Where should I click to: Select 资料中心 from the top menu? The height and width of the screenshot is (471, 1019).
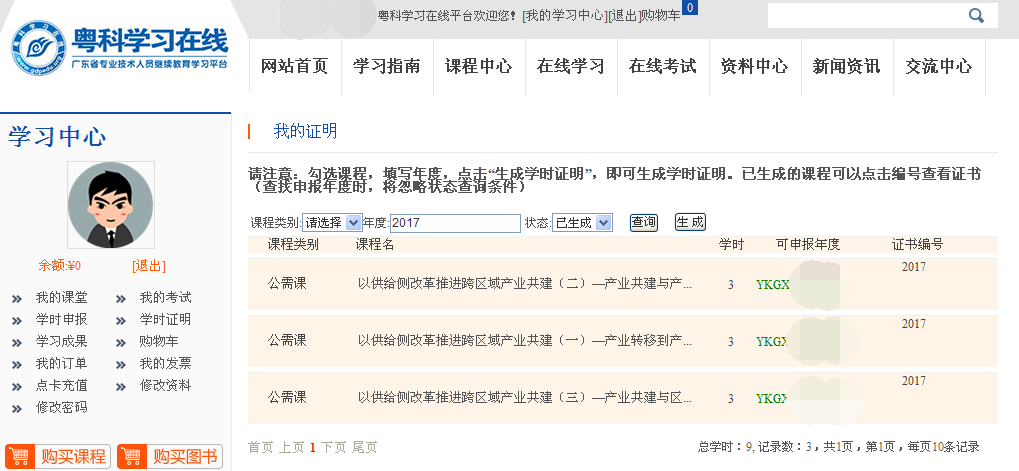tap(754, 67)
